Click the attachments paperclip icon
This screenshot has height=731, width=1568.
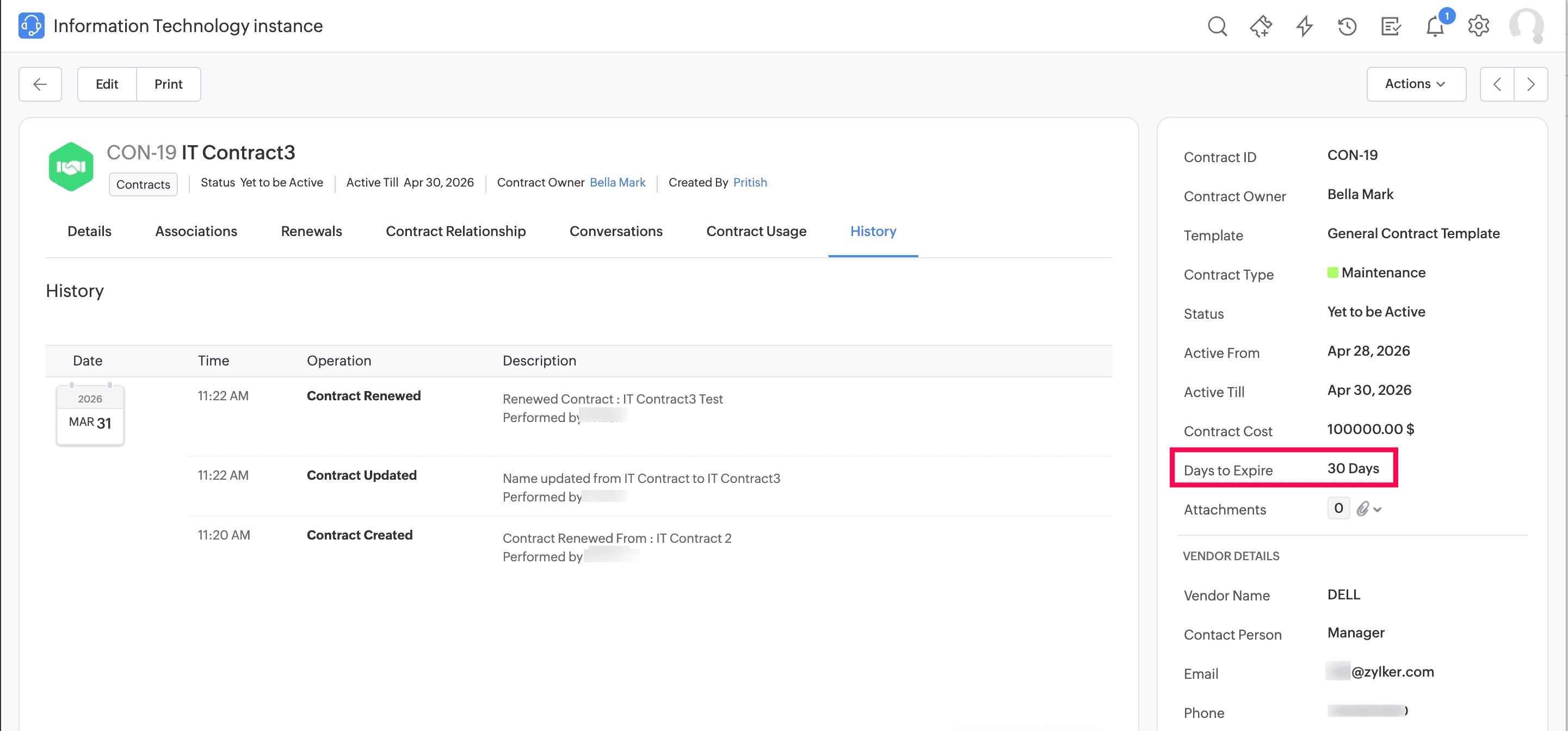tap(1362, 508)
